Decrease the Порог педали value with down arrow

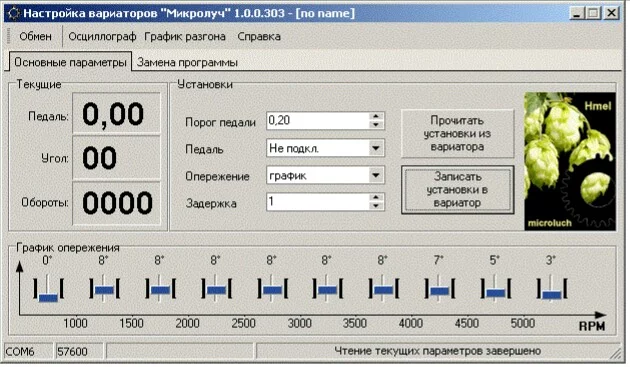click(376, 125)
